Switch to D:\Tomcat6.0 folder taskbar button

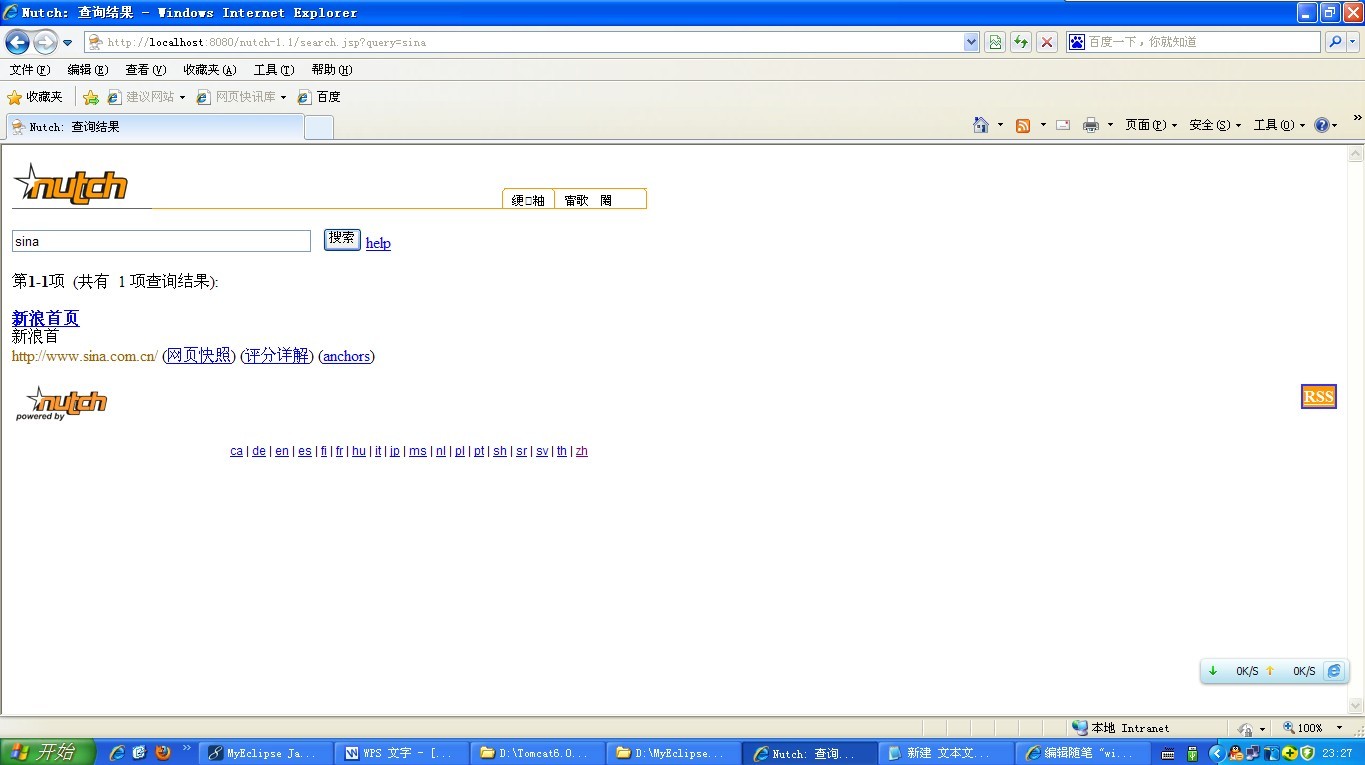pos(538,753)
